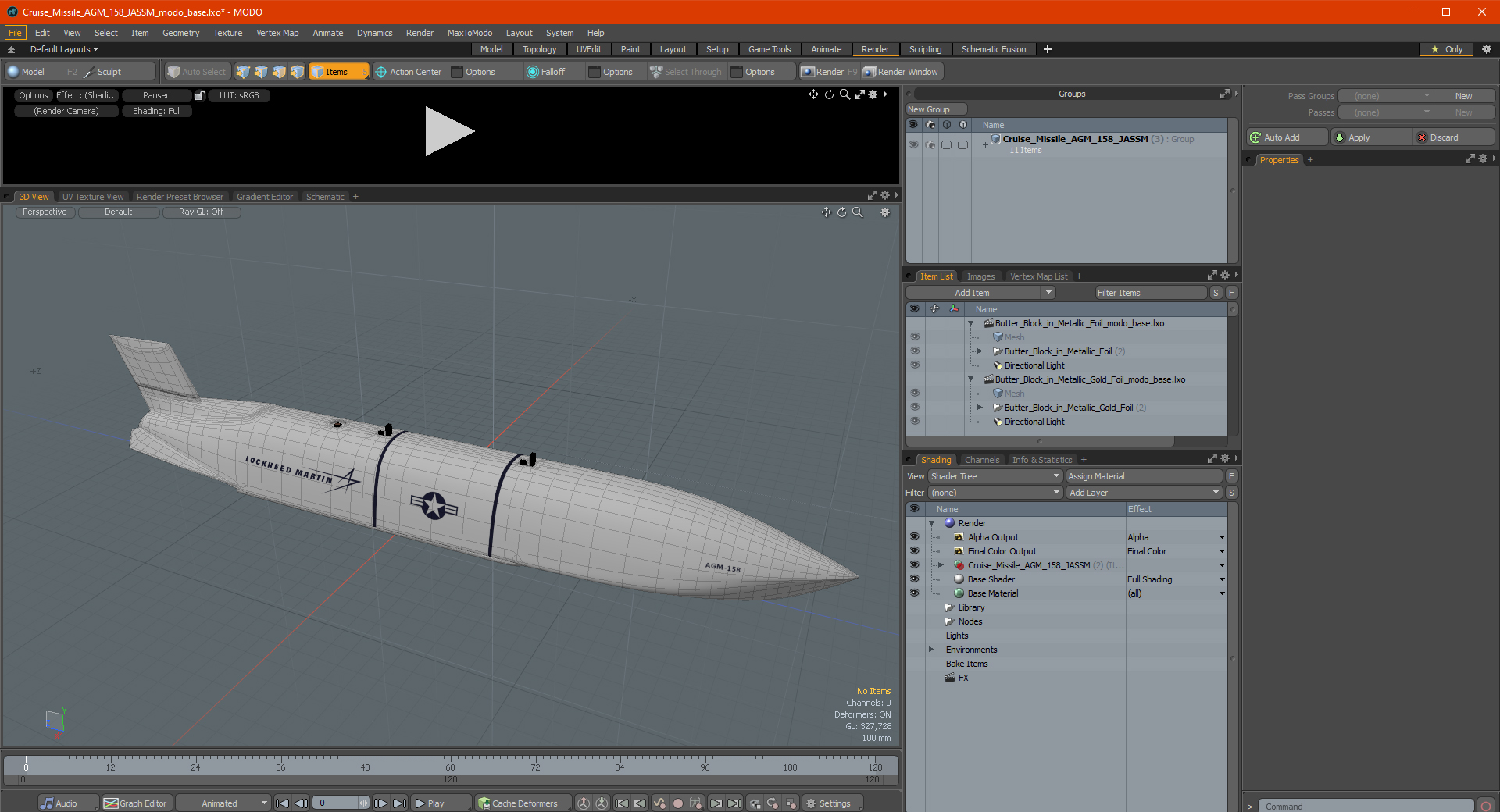Open Render Window
The height and width of the screenshot is (812, 1500).
tap(901, 72)
